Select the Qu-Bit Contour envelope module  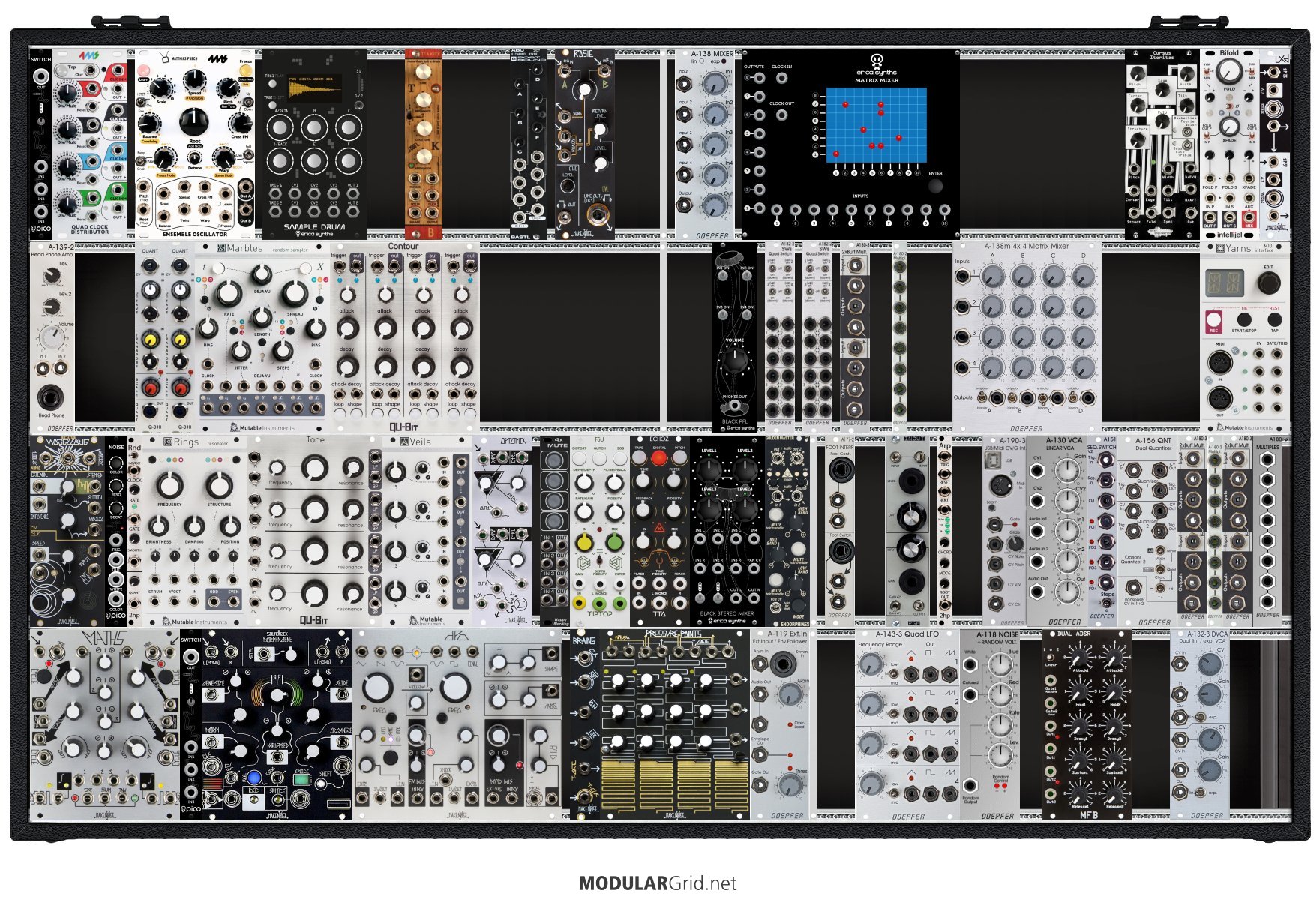pyautogui.click(x=403, y=337)
